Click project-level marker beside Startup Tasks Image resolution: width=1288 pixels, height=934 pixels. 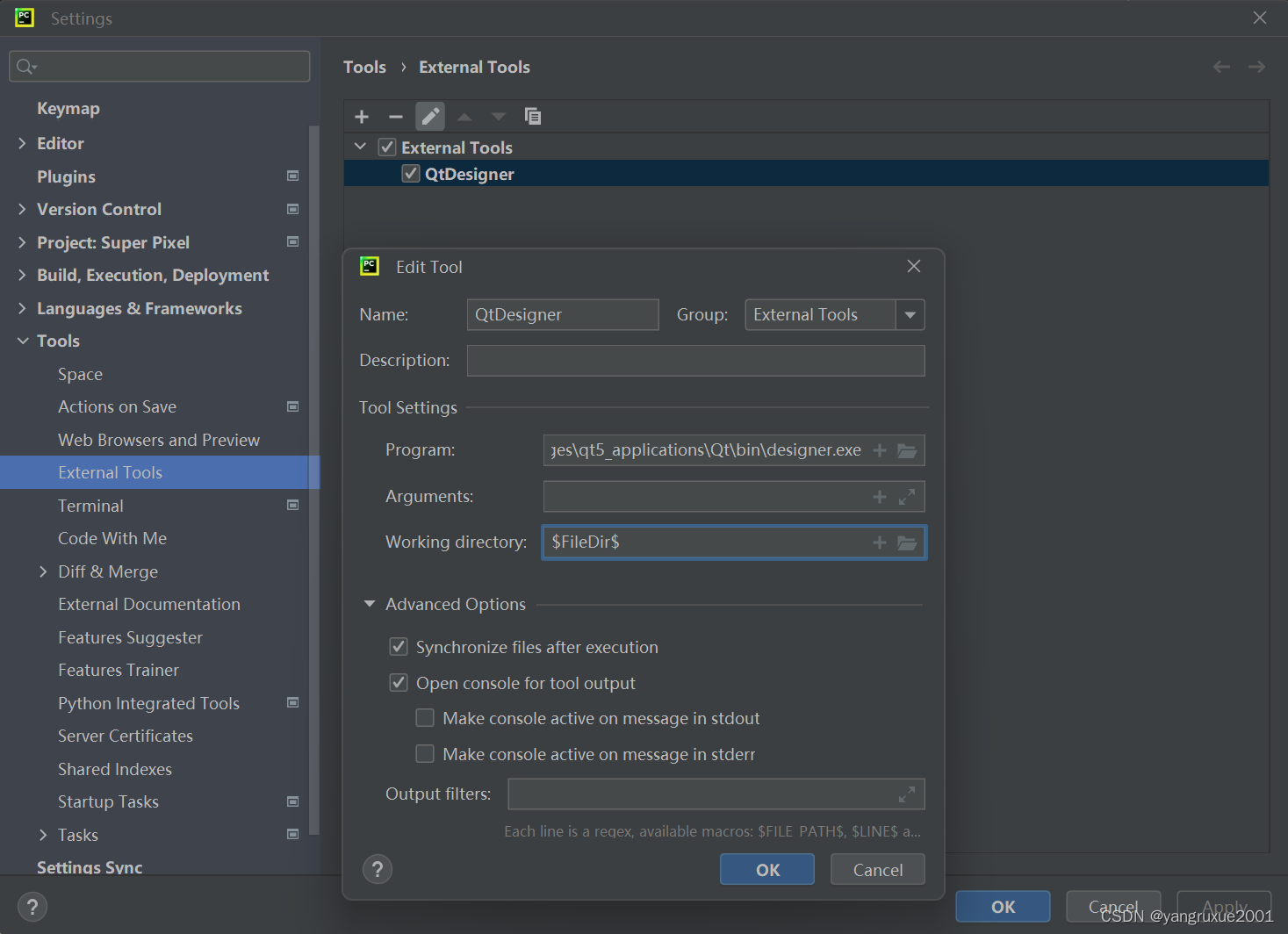(x=293, y=801)
